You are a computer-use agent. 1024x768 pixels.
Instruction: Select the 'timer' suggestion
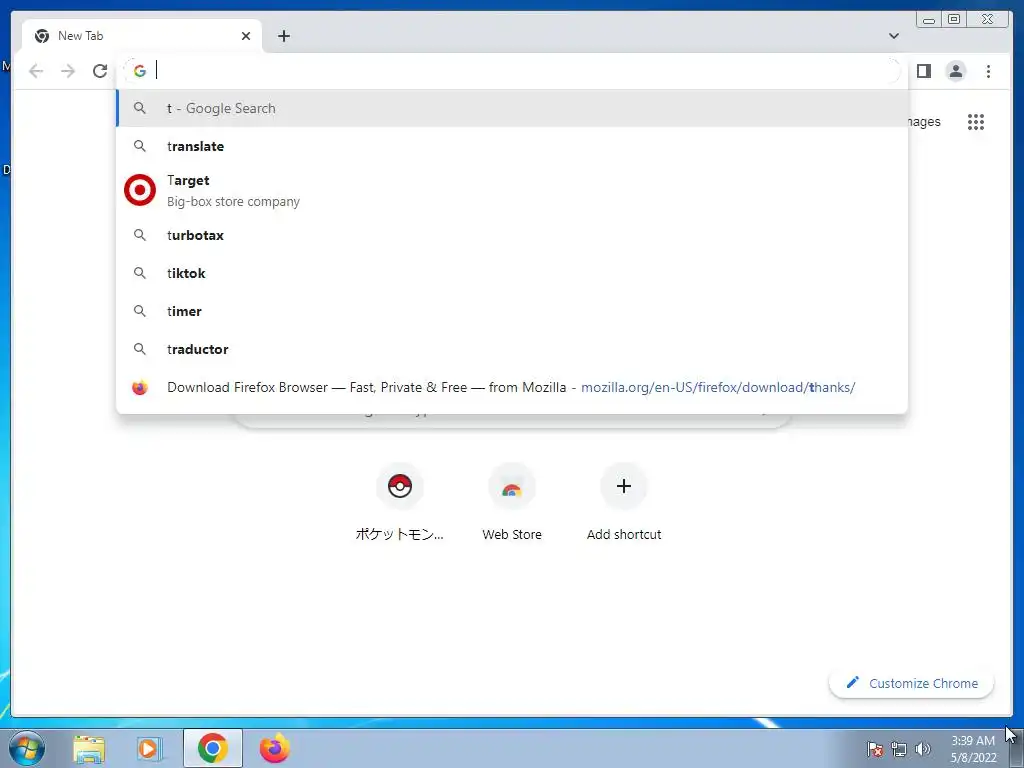point(512,312)
